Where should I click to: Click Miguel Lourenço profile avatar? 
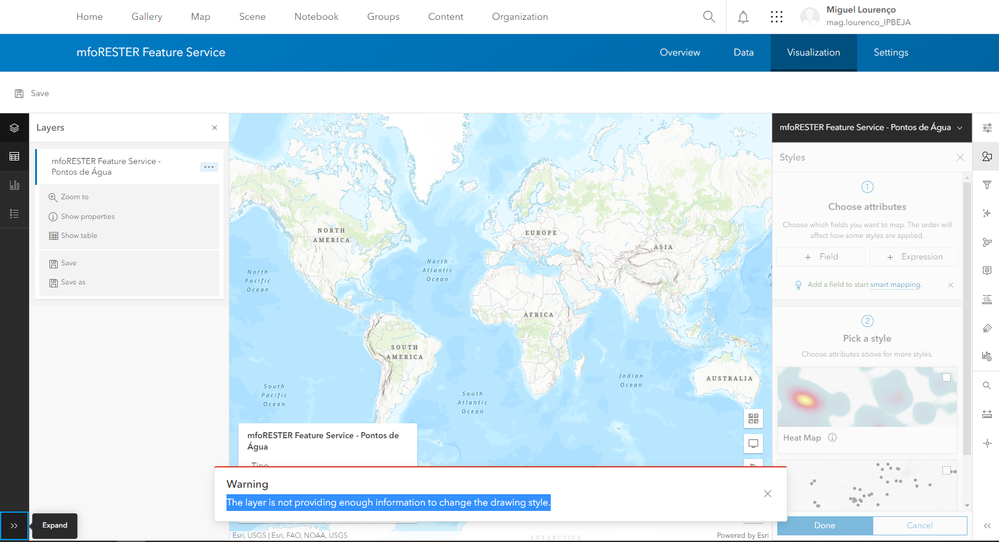coord(810,17)
